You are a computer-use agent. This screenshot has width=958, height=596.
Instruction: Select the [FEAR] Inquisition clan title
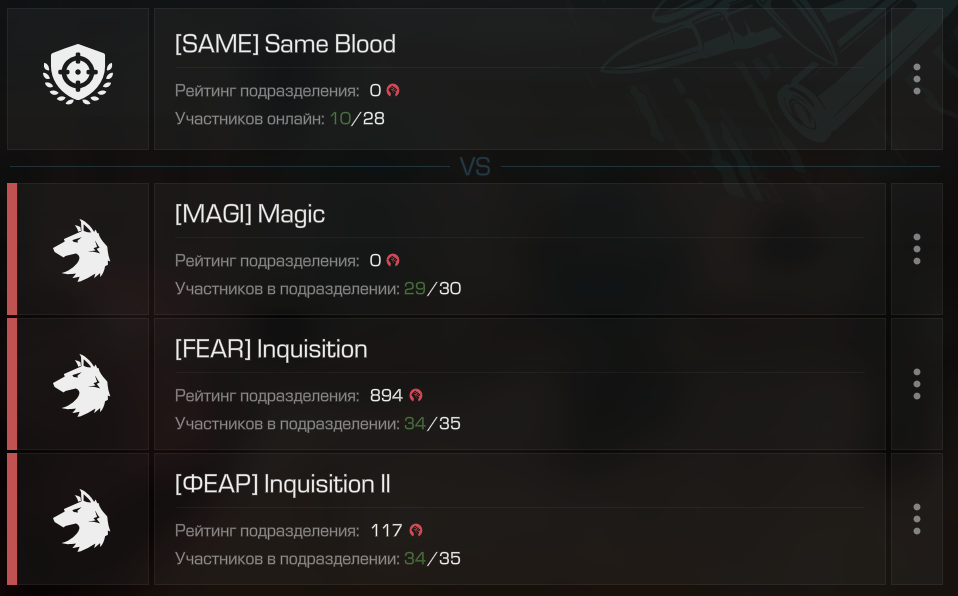point(271,349)
